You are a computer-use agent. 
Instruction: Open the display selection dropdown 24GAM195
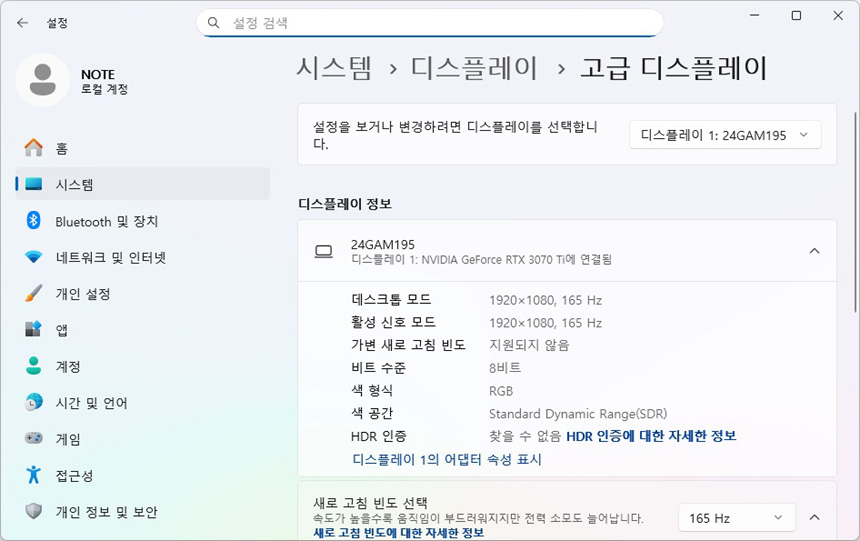coord(724,135)
